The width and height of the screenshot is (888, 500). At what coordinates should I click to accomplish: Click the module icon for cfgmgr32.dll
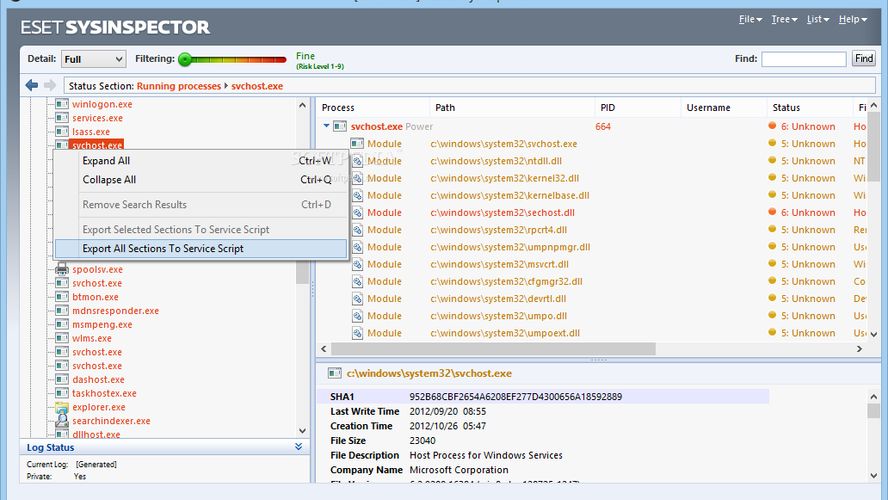(357, 281)
